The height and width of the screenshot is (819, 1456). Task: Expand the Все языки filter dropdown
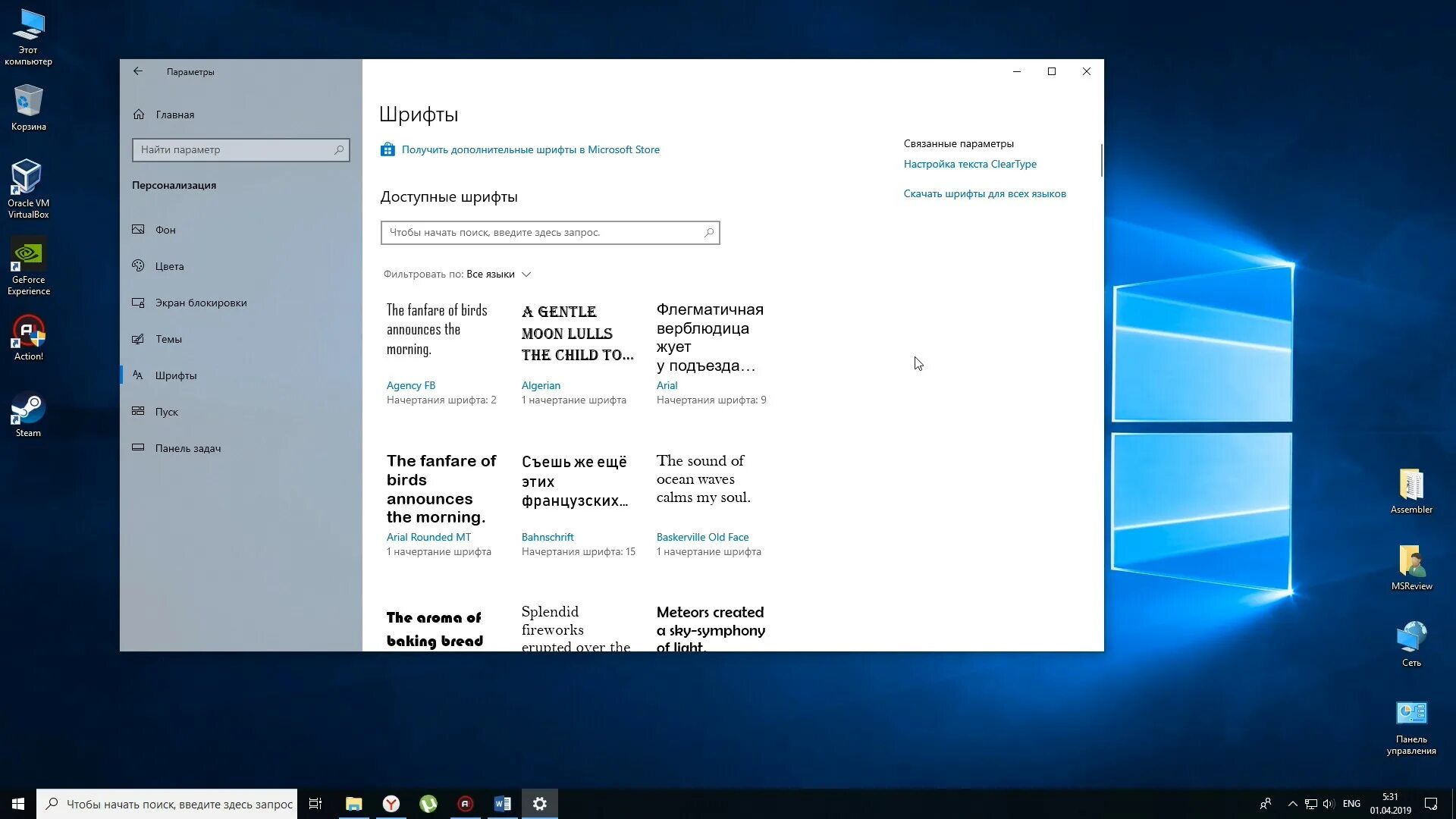(x=498, y=275)
